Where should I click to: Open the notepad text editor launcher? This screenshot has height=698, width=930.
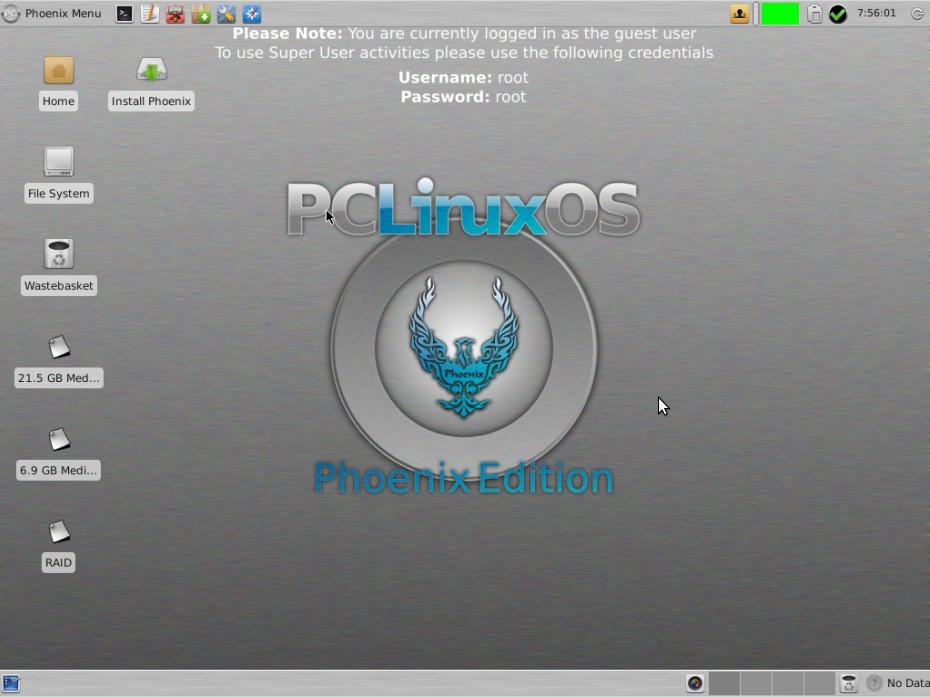coord(149,14)
